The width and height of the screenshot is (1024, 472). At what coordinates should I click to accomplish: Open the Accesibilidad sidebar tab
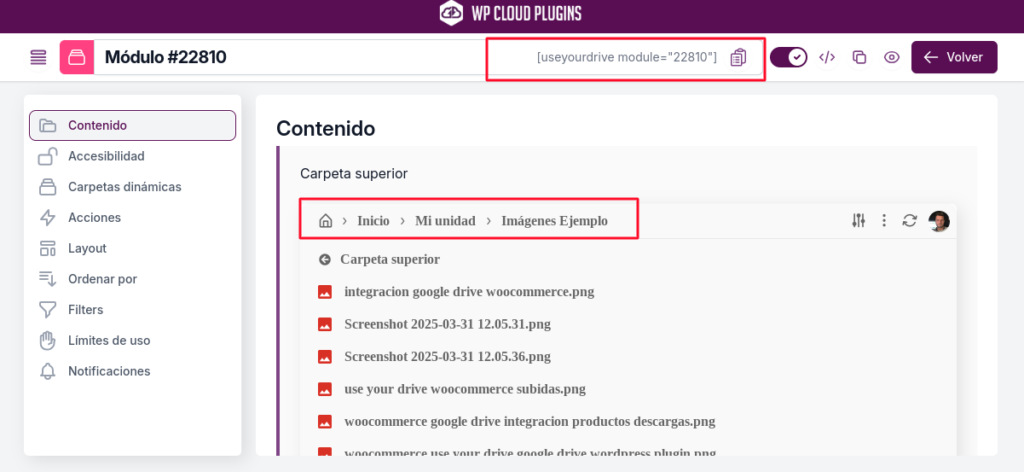133,156
